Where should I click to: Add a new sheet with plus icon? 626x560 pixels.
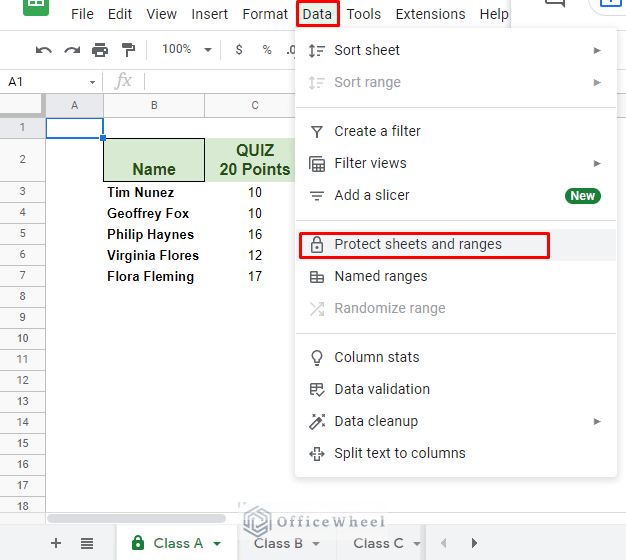pos(56,543)
